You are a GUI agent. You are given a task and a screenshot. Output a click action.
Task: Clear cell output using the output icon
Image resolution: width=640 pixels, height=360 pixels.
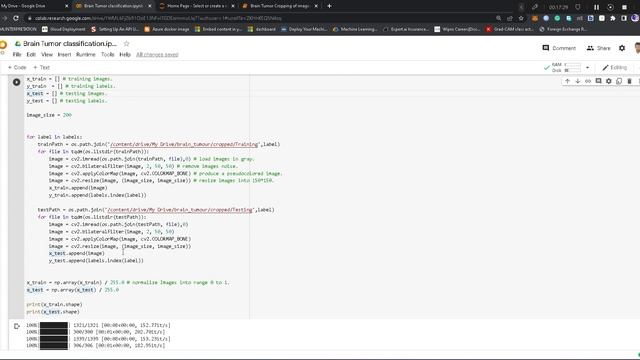(17, 326)
